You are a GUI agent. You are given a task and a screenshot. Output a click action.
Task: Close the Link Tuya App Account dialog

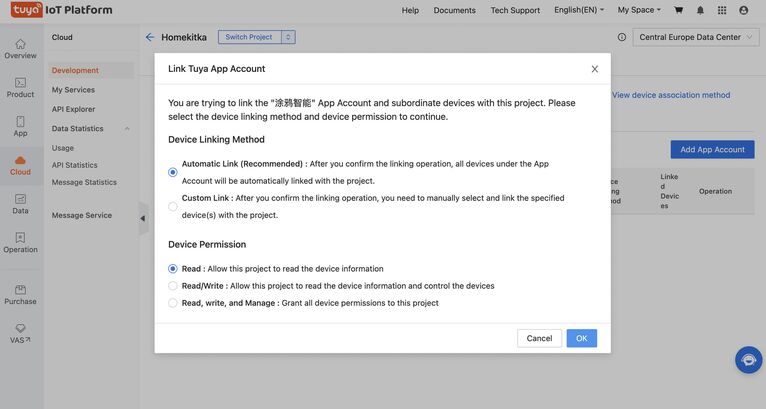(595, 69)
